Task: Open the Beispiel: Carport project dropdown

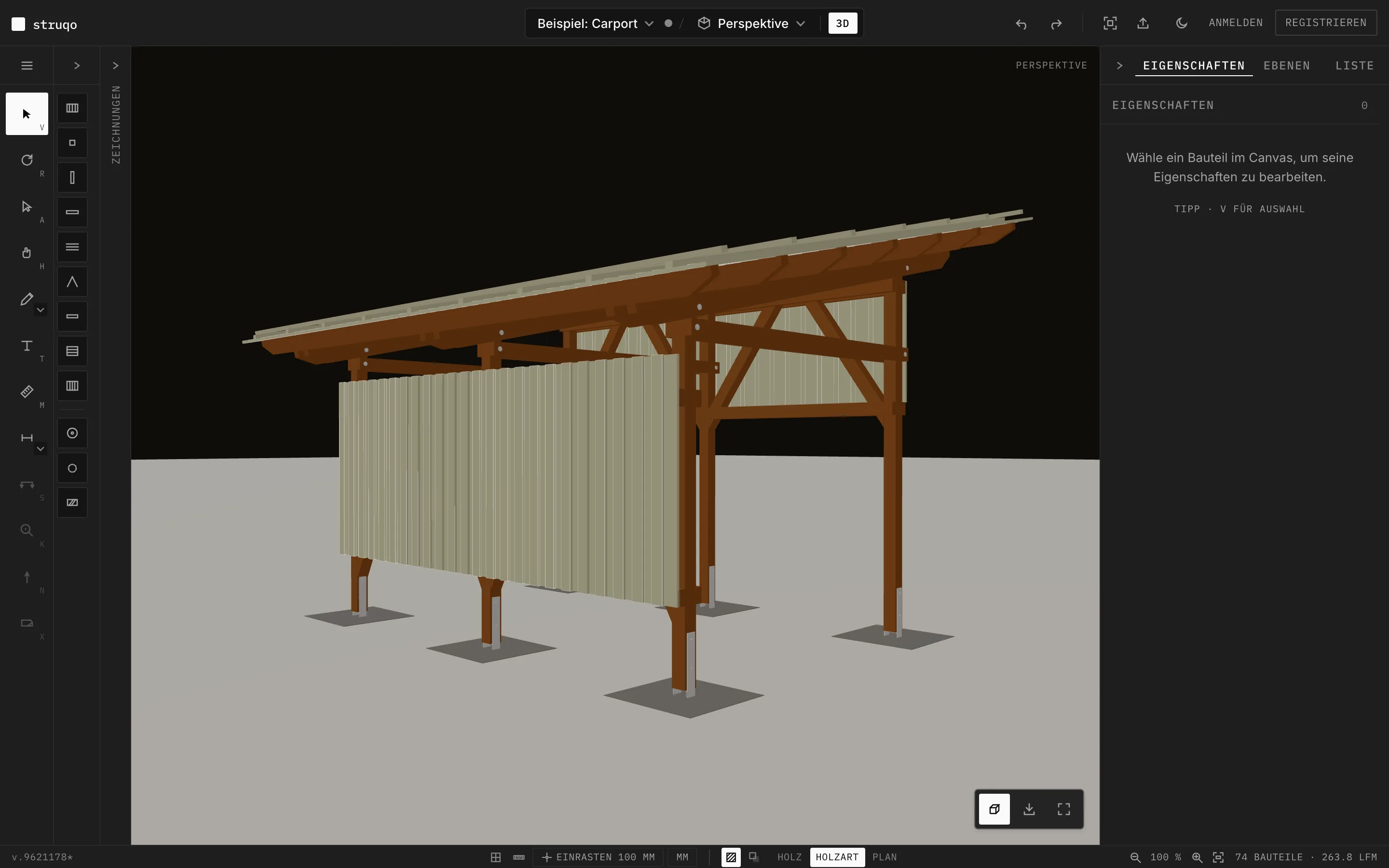Action: 595,24
